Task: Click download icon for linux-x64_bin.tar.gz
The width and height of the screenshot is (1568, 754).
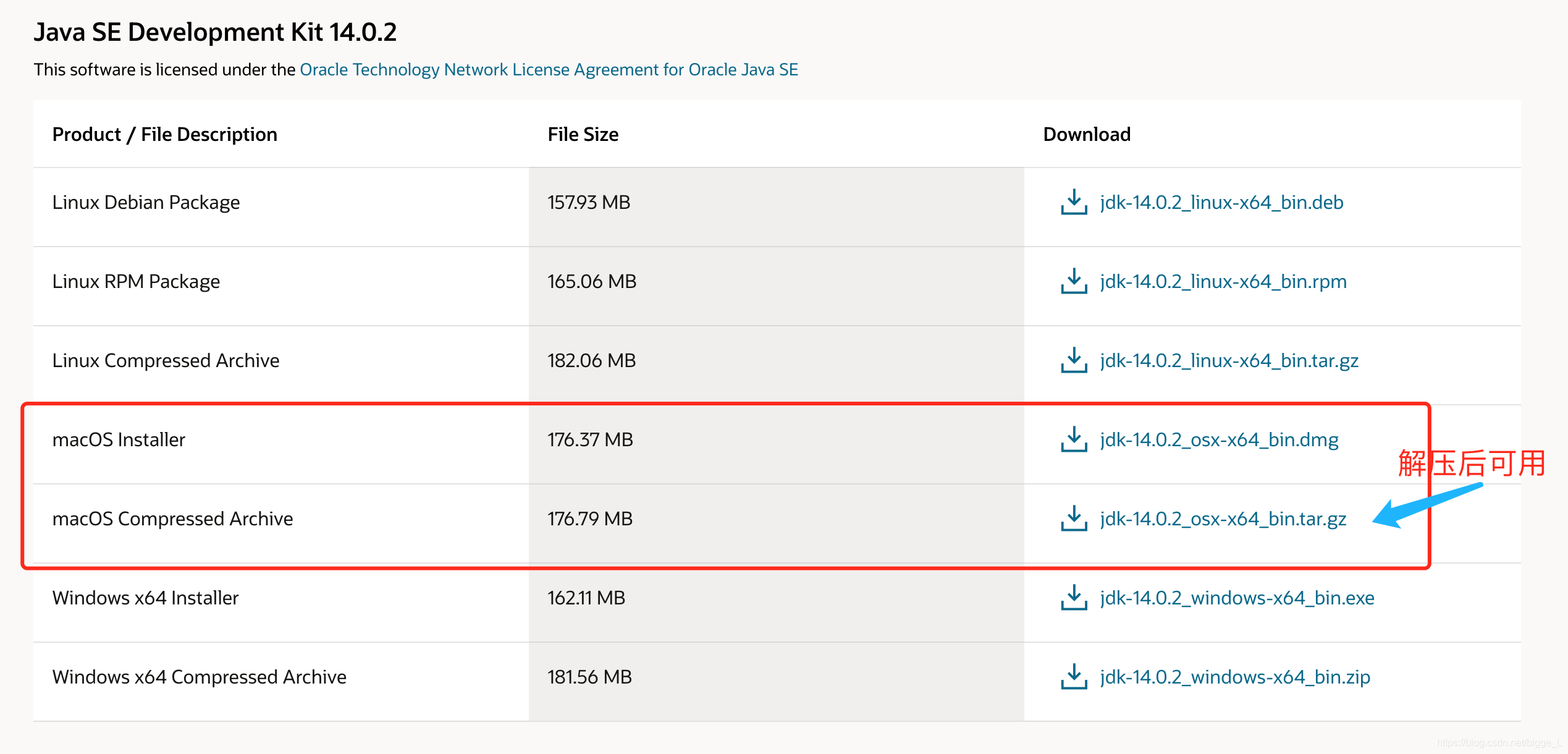Action: (x=1074, y=360)
